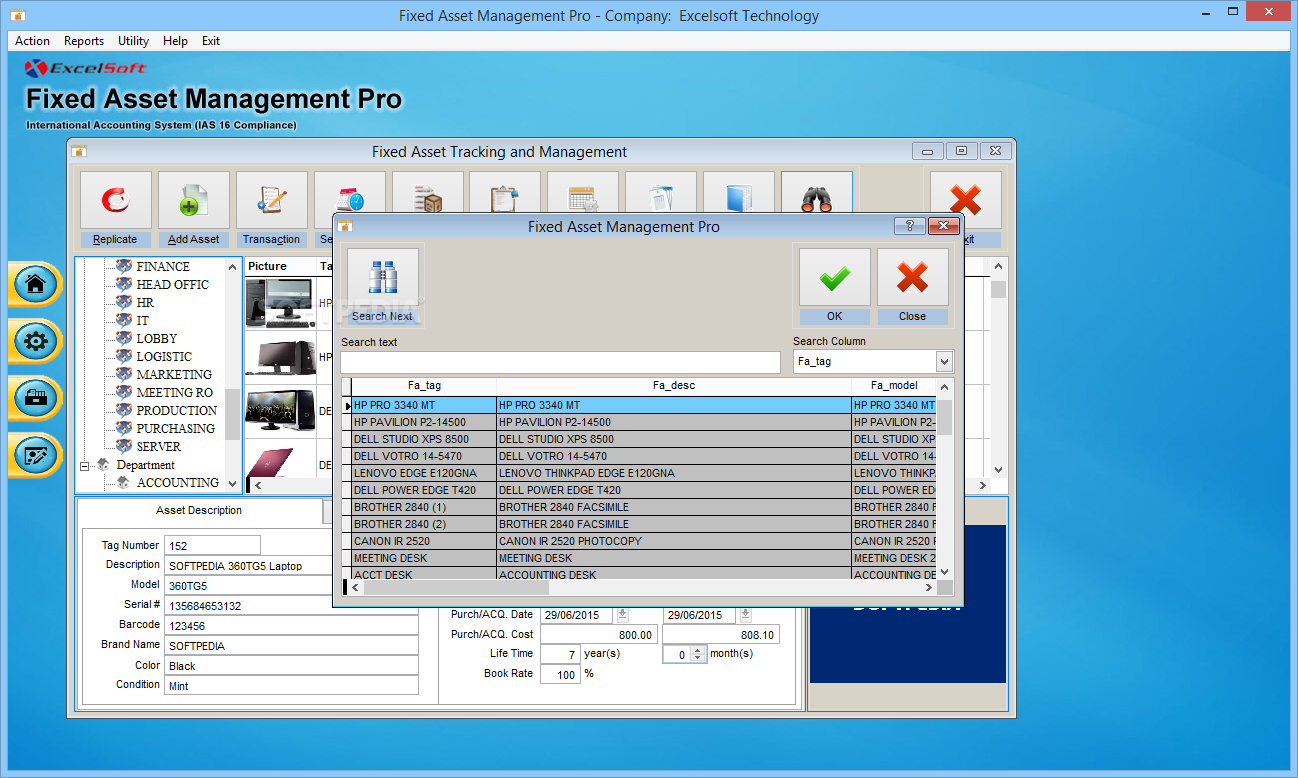Select MARKETING in the location tree

[174, 375]
